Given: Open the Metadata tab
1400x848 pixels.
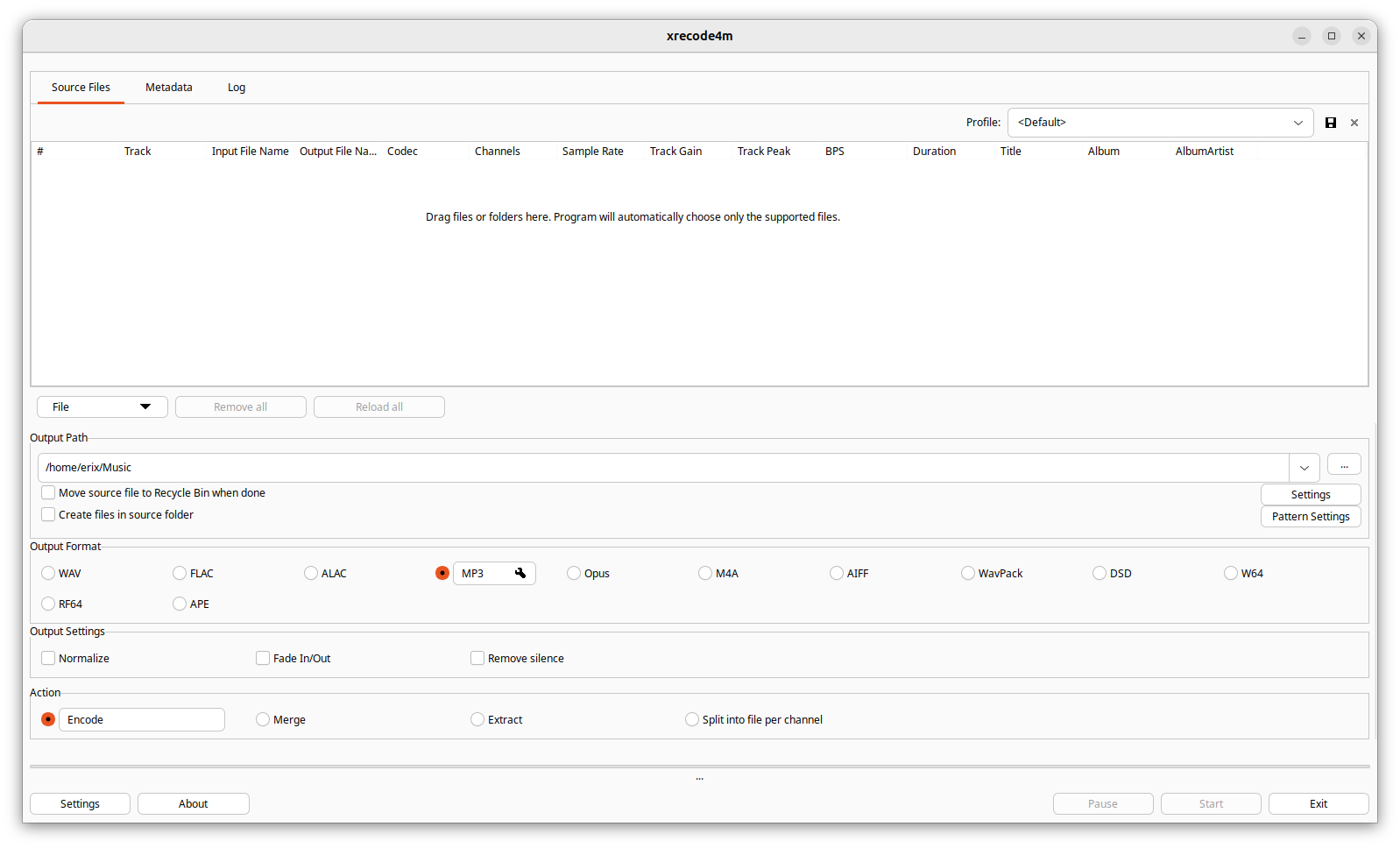Looking at the screenshot, I should 169,88.
